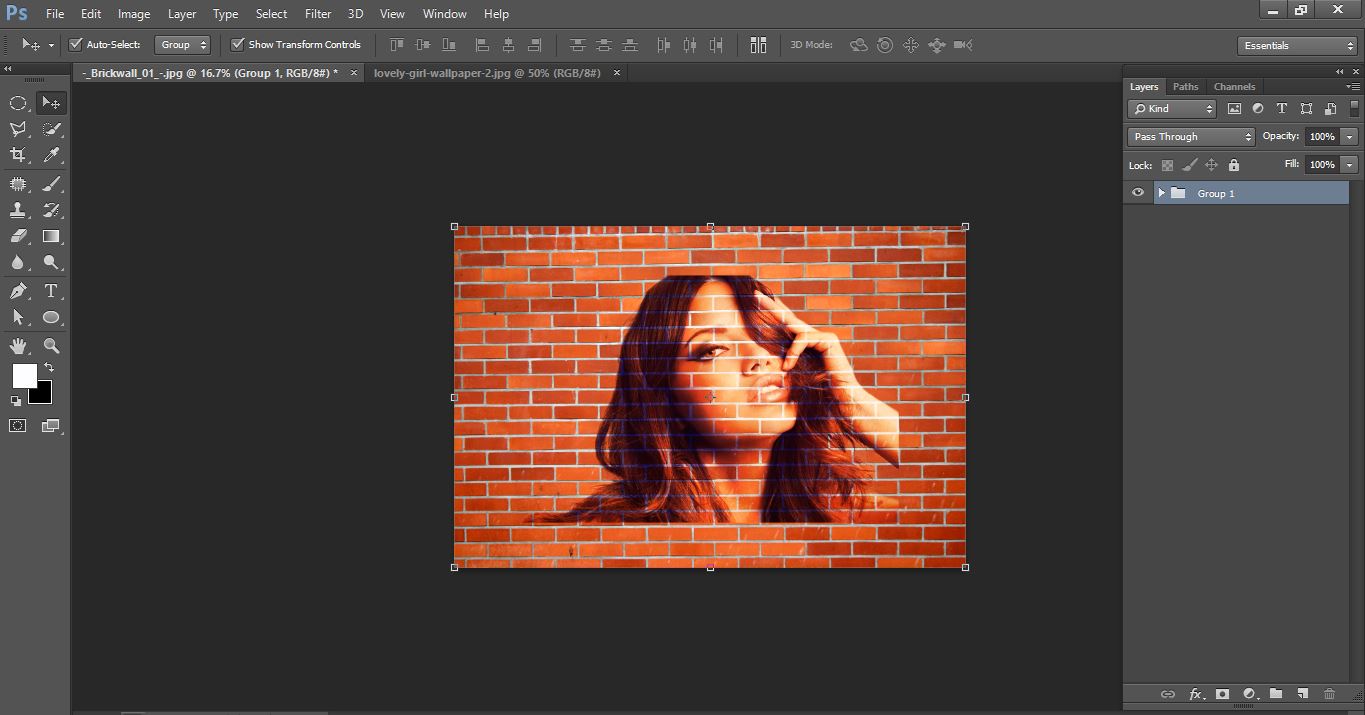
Task: Click the delete layer trash icon
Action: 1330,693
